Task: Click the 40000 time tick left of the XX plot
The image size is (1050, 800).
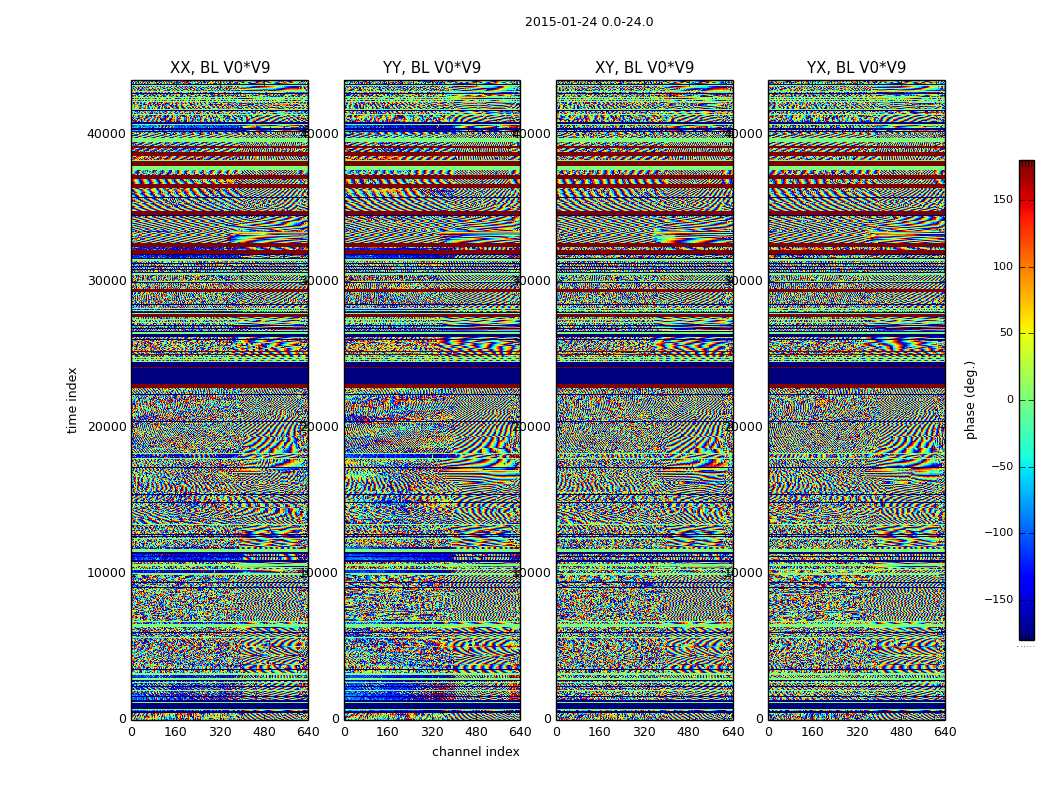Action: (106, 134)
